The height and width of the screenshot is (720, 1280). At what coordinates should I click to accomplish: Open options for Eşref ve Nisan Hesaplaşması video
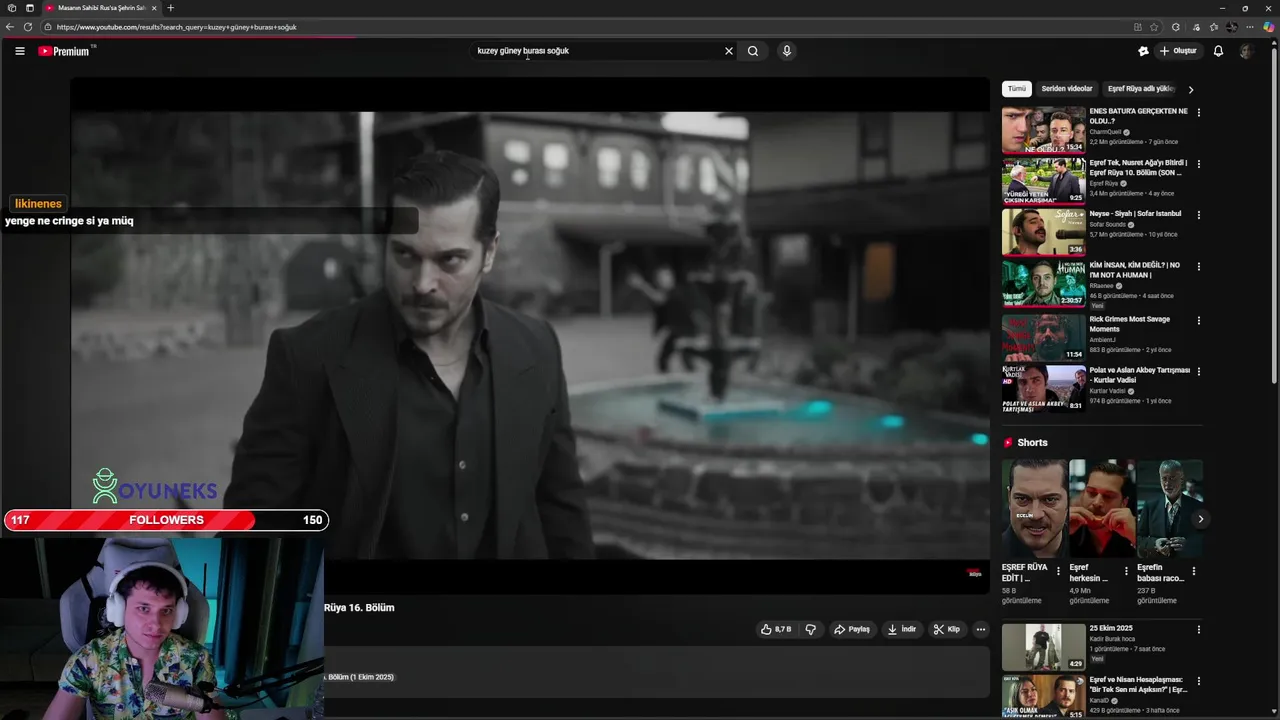click(x=1199, y=681)
